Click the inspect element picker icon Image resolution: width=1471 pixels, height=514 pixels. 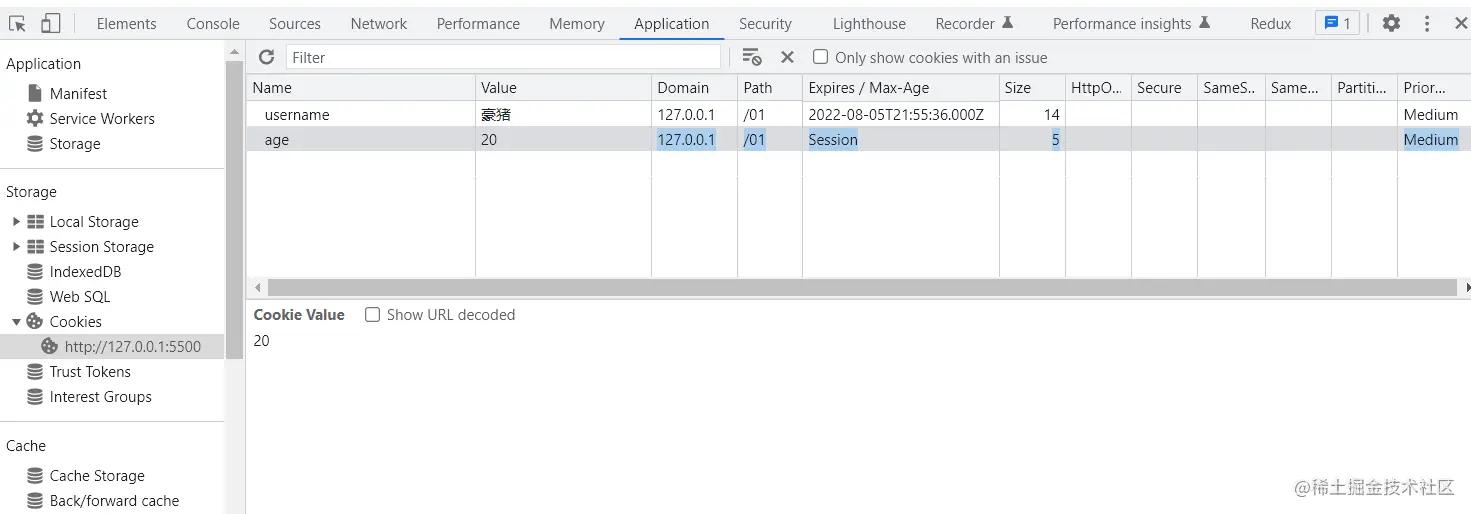tap(17, 23)
